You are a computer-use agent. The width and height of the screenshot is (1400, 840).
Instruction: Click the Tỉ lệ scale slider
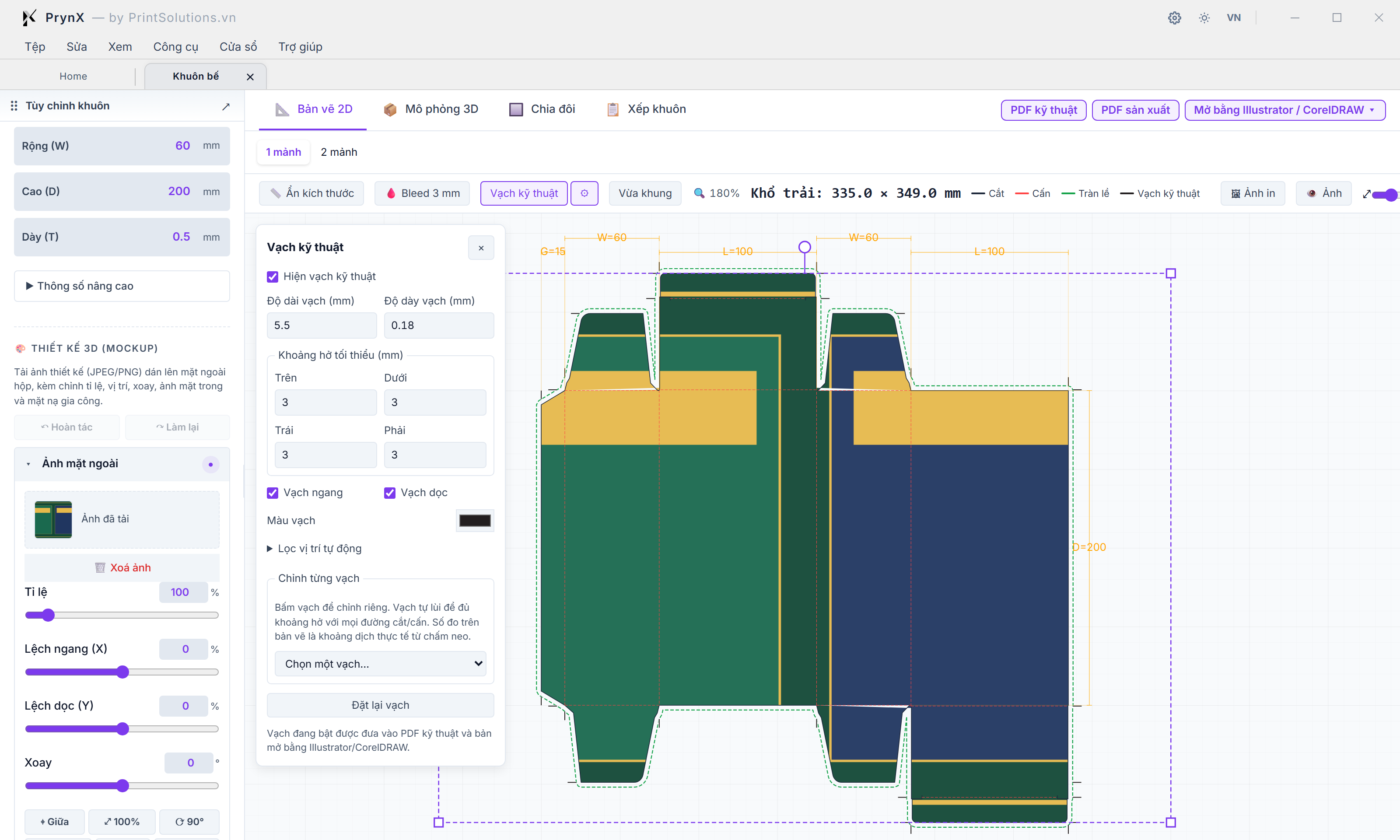click(x=122, y=615)
